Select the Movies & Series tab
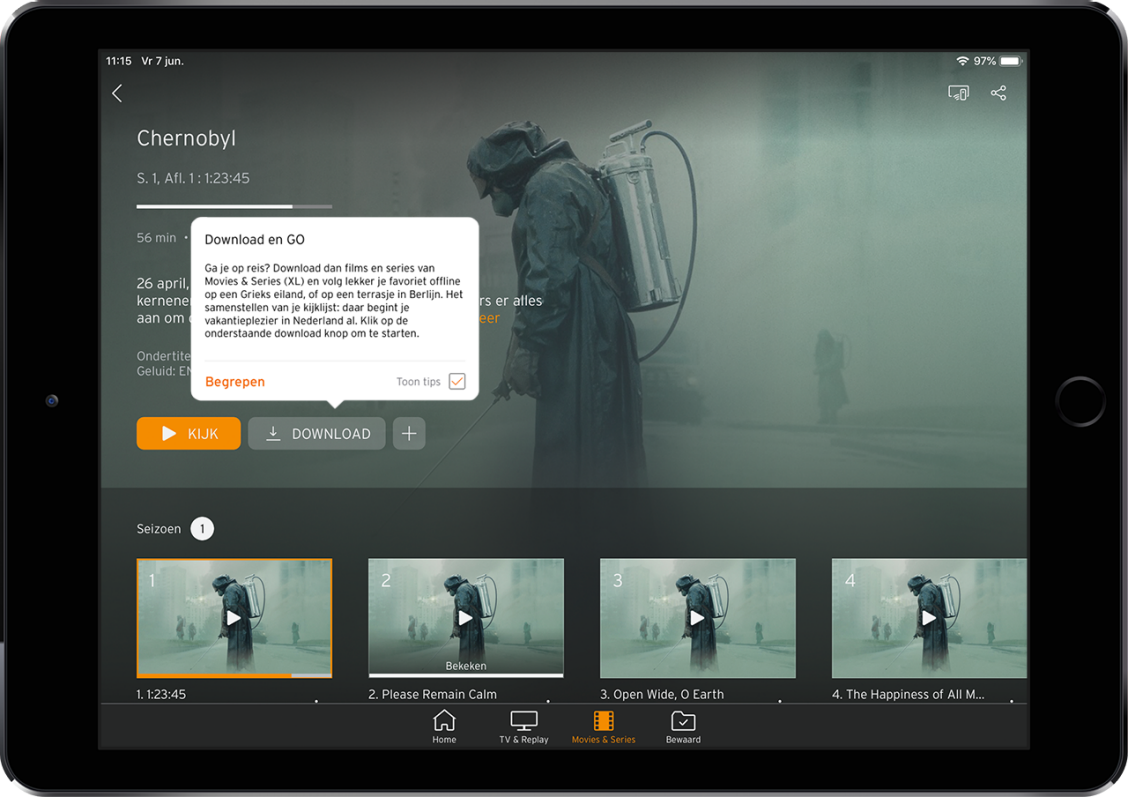The height and width of the screenshot is (797, 1128). pos(604,727)
